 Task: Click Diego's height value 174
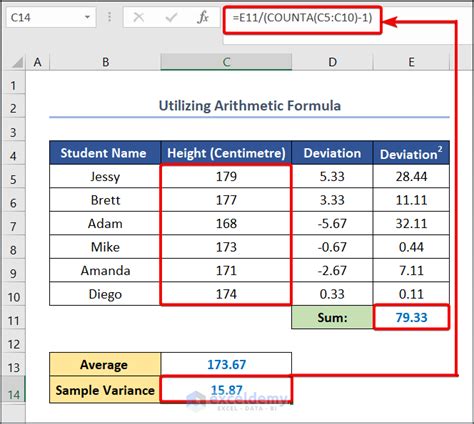[x=226, y=294]
